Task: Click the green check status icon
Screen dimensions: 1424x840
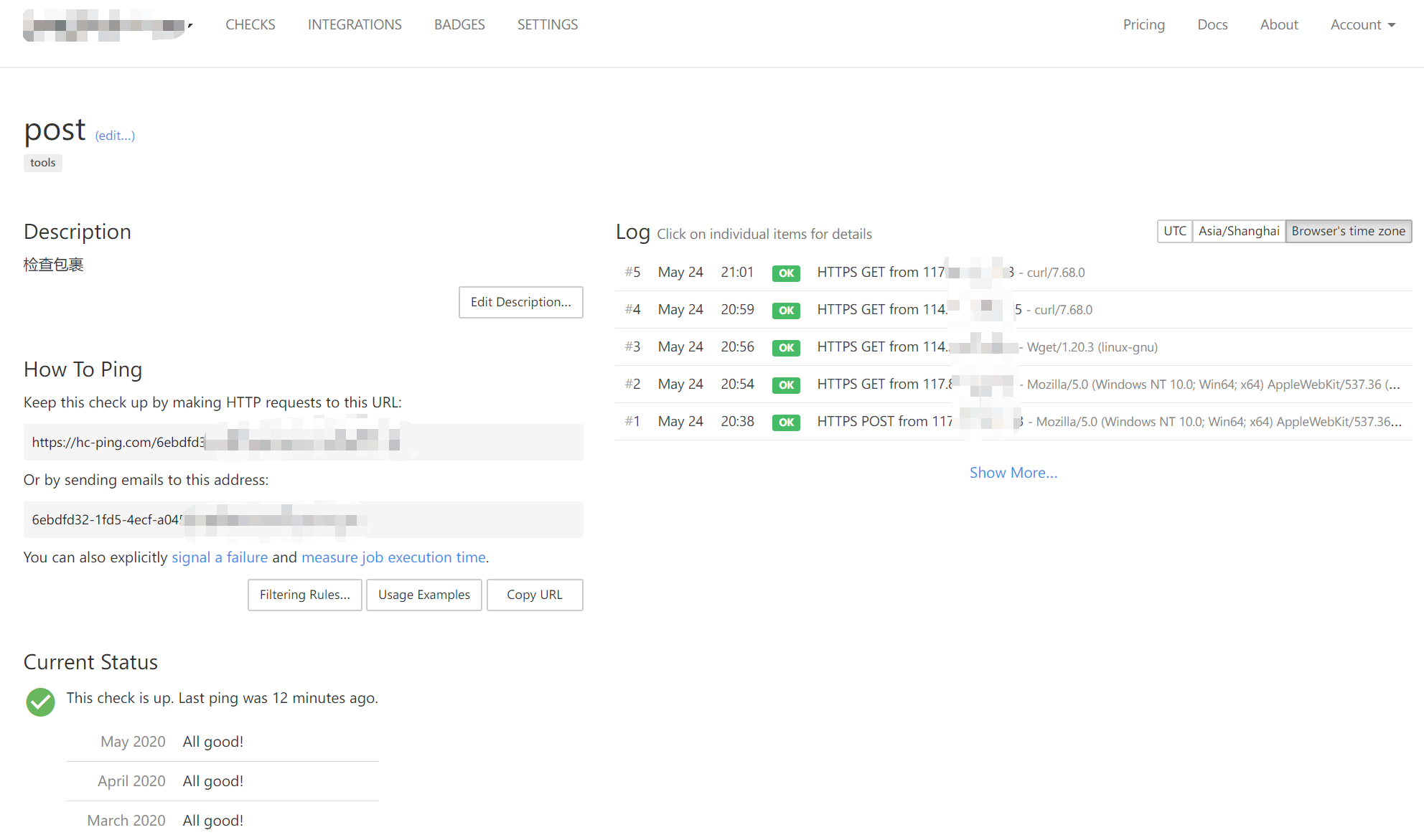Action: coord(40,702)
